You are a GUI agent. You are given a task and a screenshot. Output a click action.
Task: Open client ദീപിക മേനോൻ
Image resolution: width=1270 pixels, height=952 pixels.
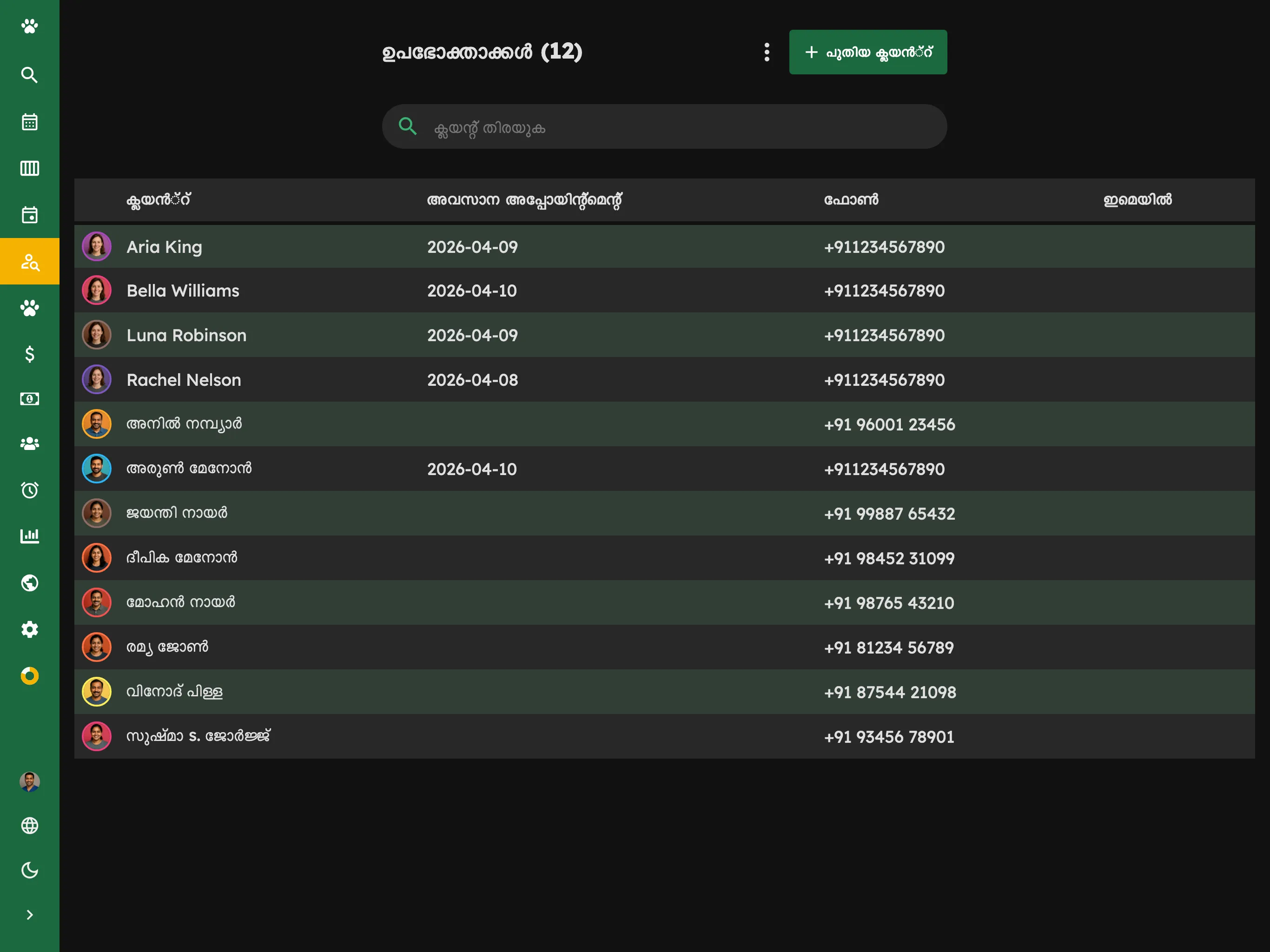664,559
